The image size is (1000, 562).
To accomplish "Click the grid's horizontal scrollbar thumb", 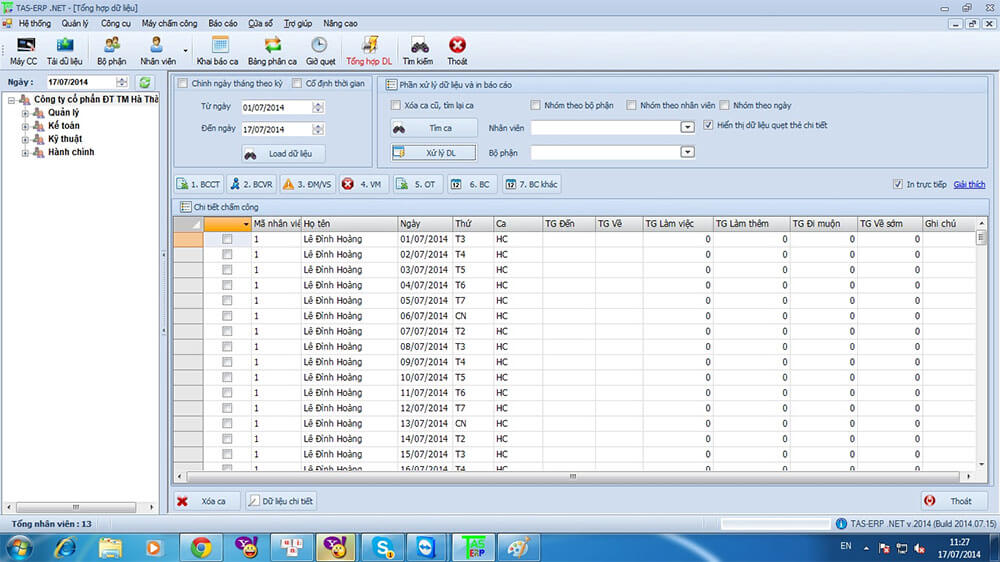I will 573,477.
